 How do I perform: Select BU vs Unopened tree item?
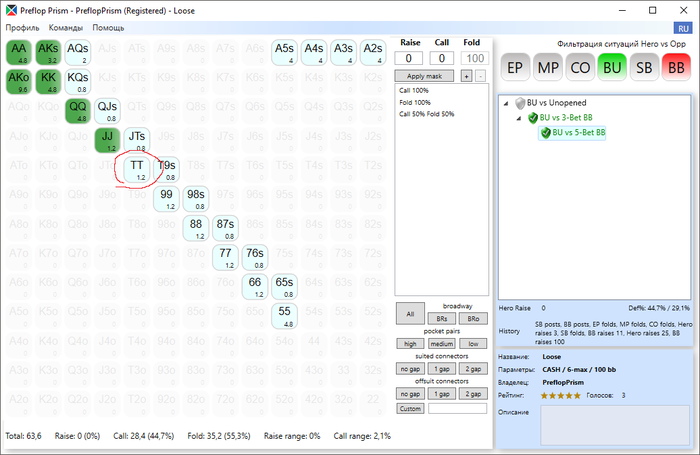coord(556,103)
